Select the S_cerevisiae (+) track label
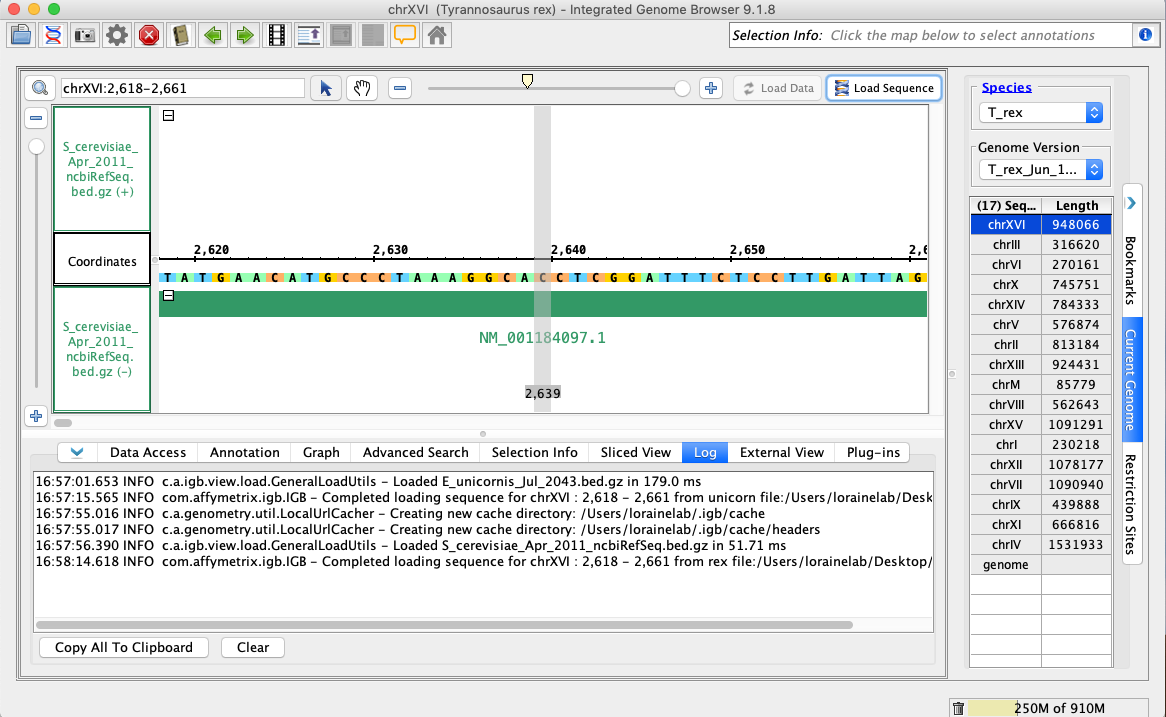1166x717 pixels. [x=102, y=169]
